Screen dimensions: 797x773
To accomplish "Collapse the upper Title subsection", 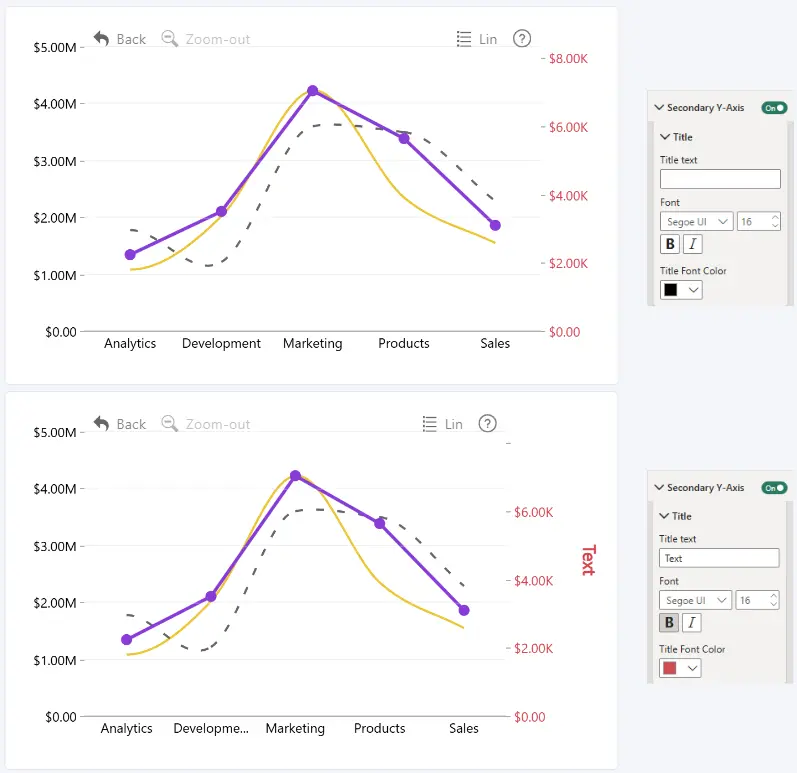I will (x=664, y=137).
